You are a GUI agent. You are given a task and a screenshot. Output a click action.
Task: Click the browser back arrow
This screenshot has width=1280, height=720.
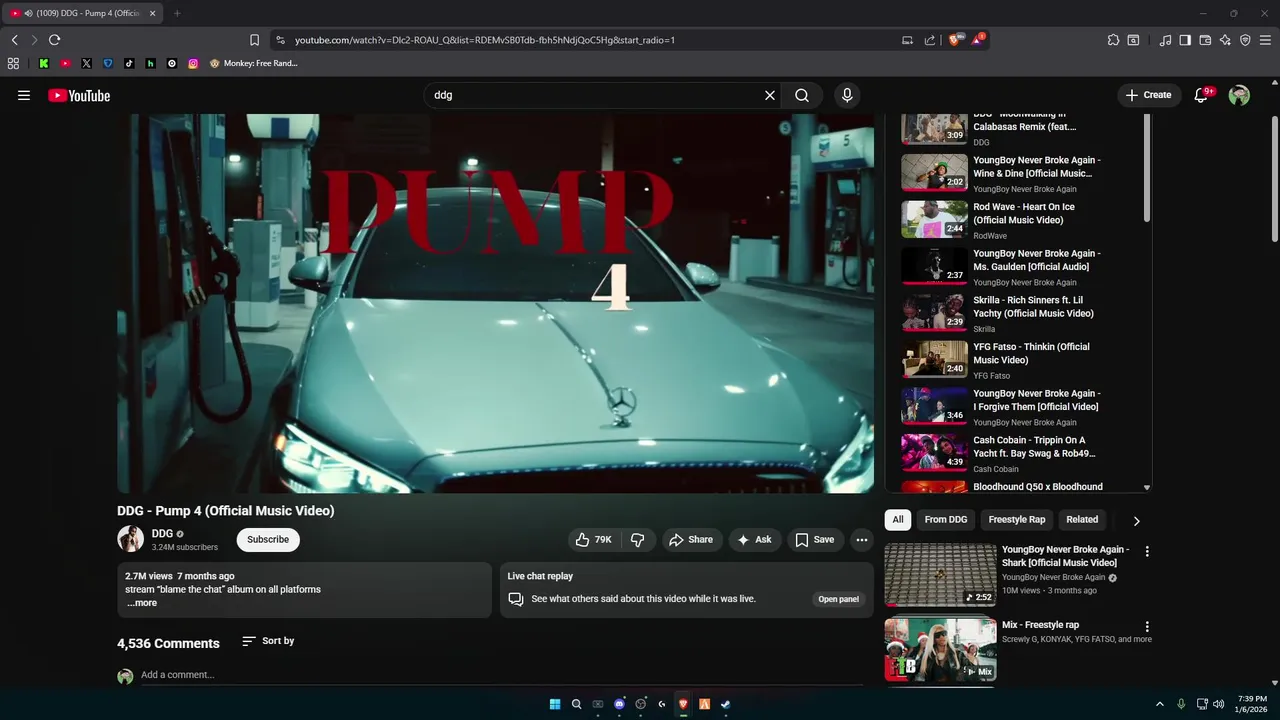tap(14, 40)
